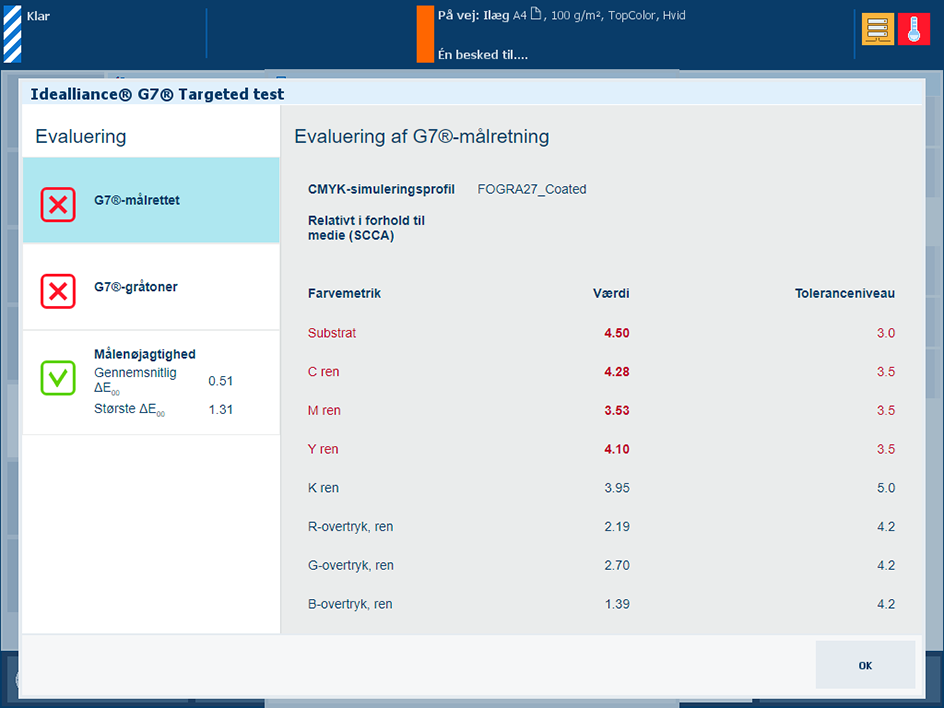
Task: Confirm the dialog with the OK button
Action: click(x=865, y=665)
